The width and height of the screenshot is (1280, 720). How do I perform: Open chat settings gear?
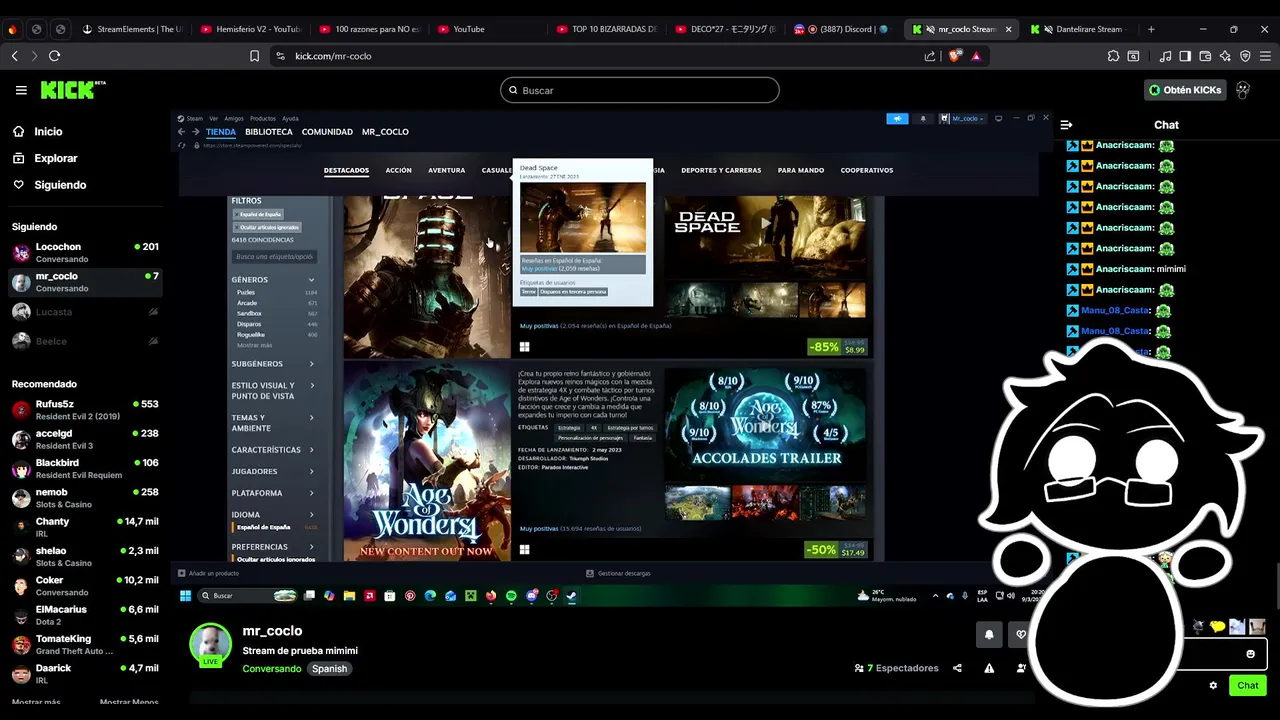point(1213,685)
